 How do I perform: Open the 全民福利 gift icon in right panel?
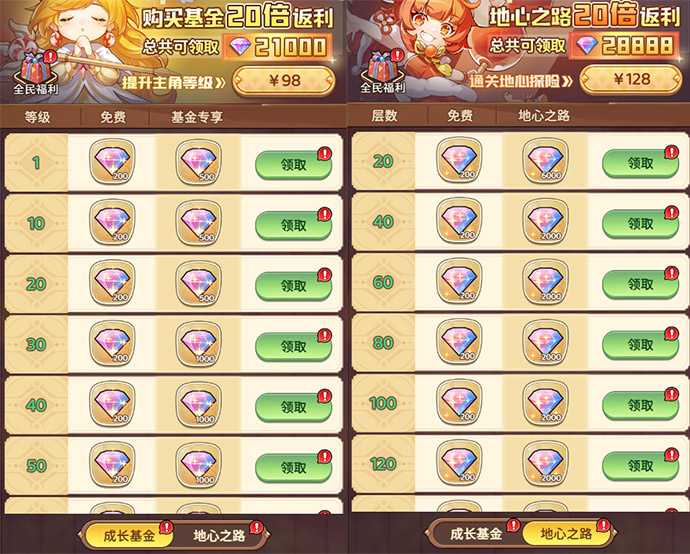click(382, 72)
